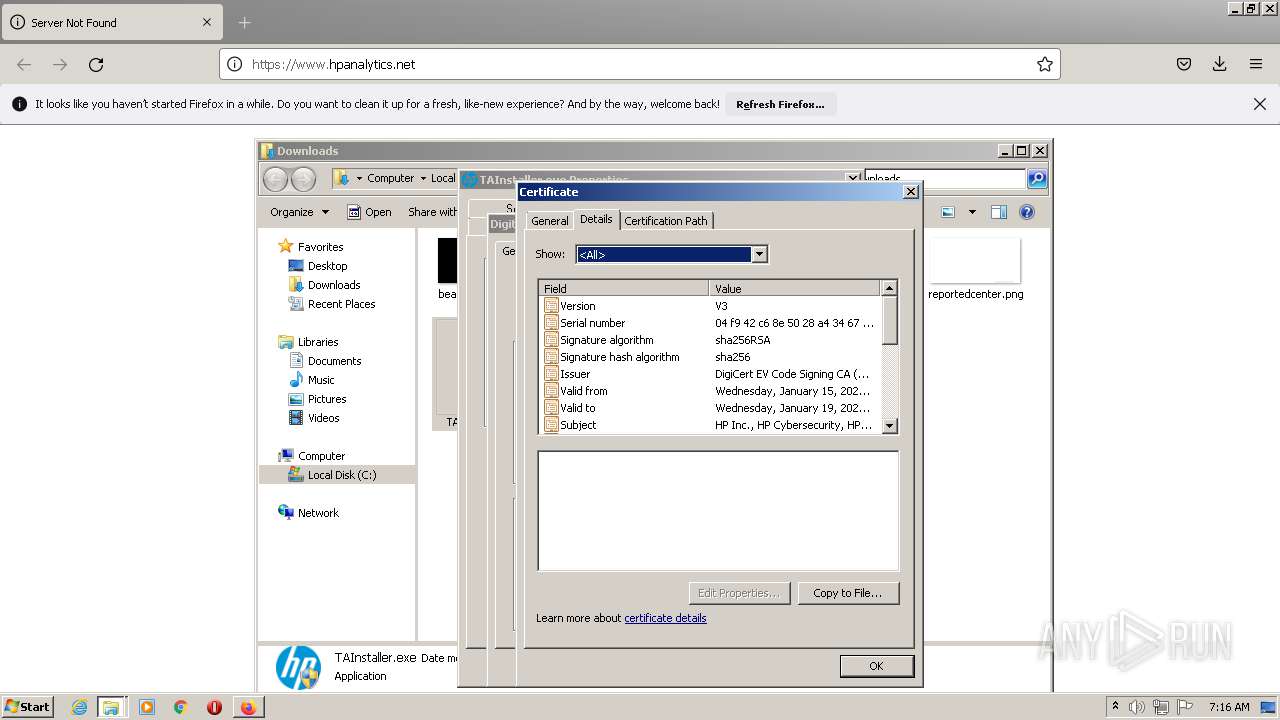Select the Details tab in Certificate

click(596, 219)
